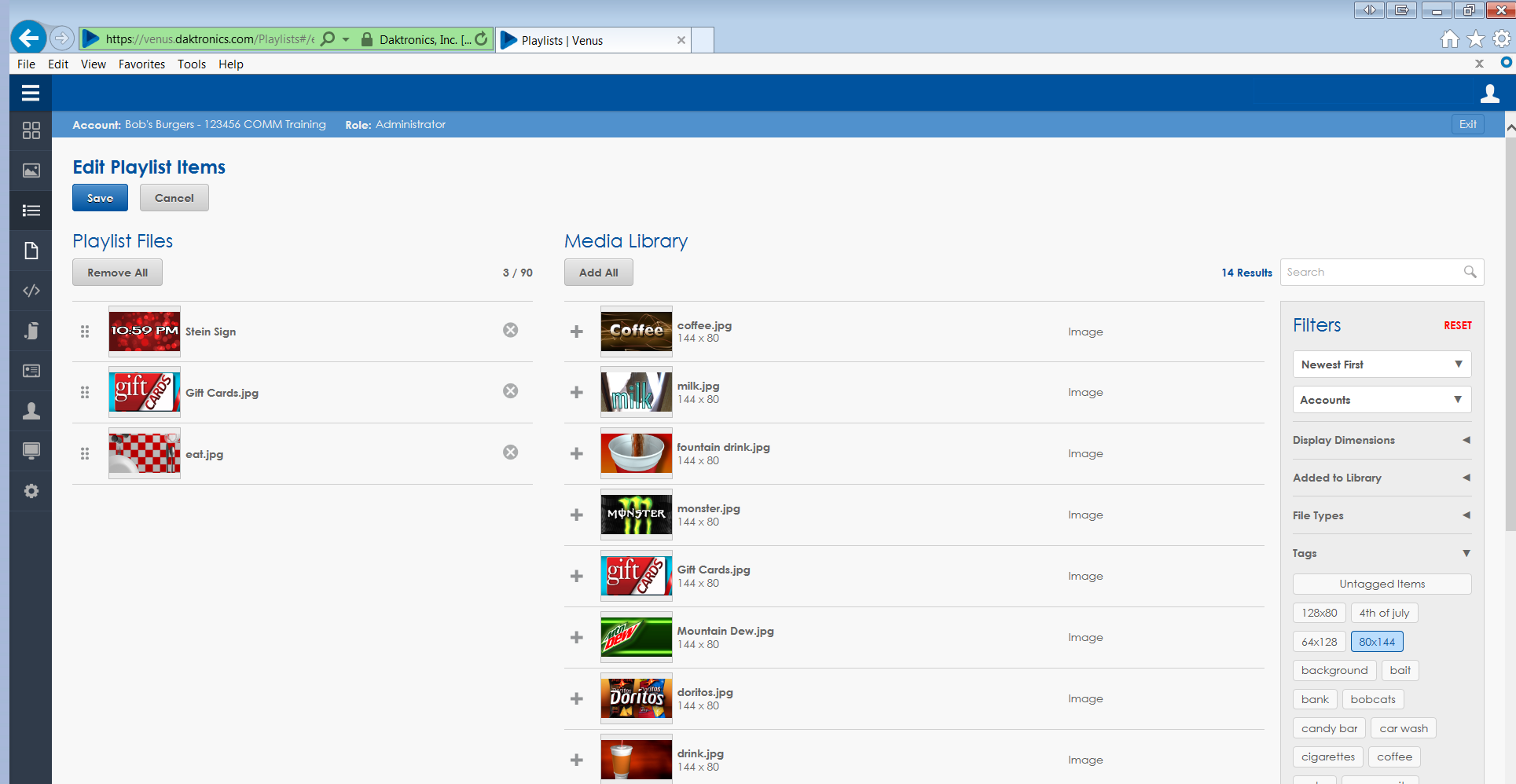
Task: Open the Favorites menu
Action: [141, 64]
